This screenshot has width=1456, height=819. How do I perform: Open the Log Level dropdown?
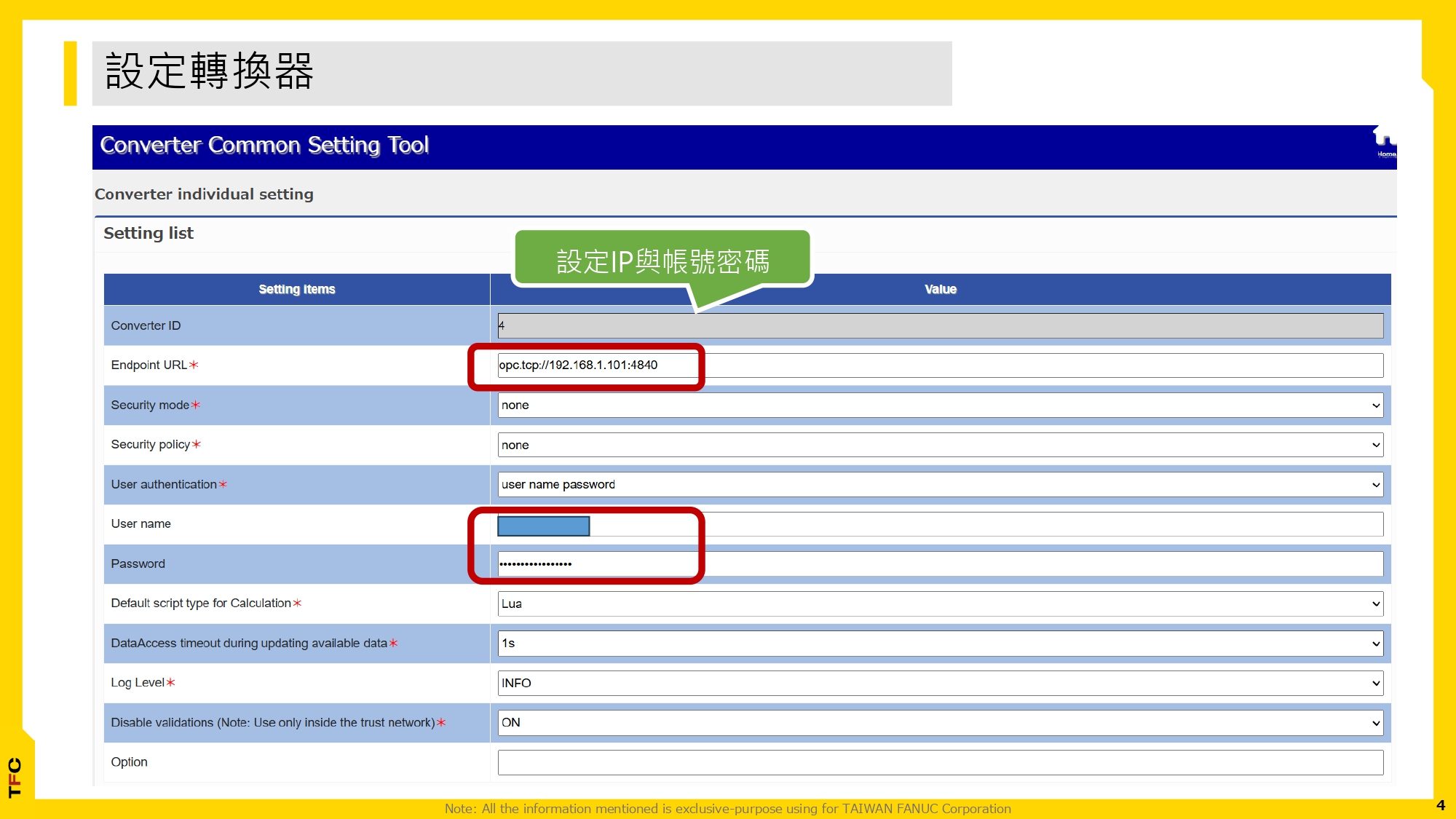[941, 683]
